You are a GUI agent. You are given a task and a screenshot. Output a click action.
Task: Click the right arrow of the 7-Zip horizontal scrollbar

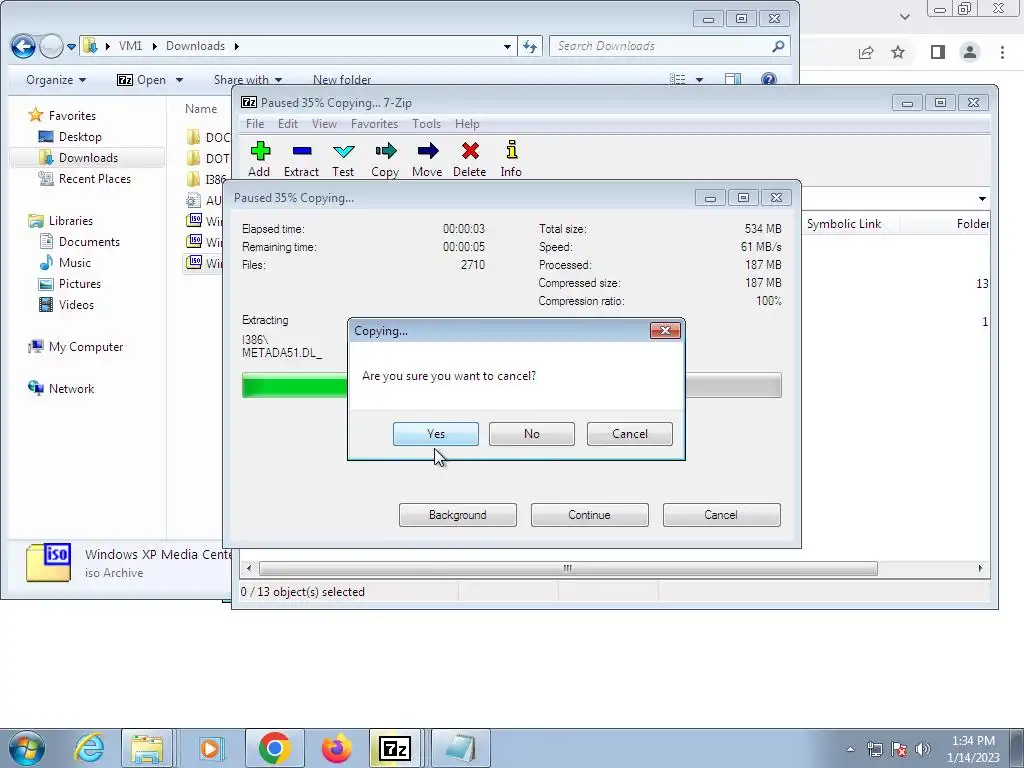(x=980, y=568)
